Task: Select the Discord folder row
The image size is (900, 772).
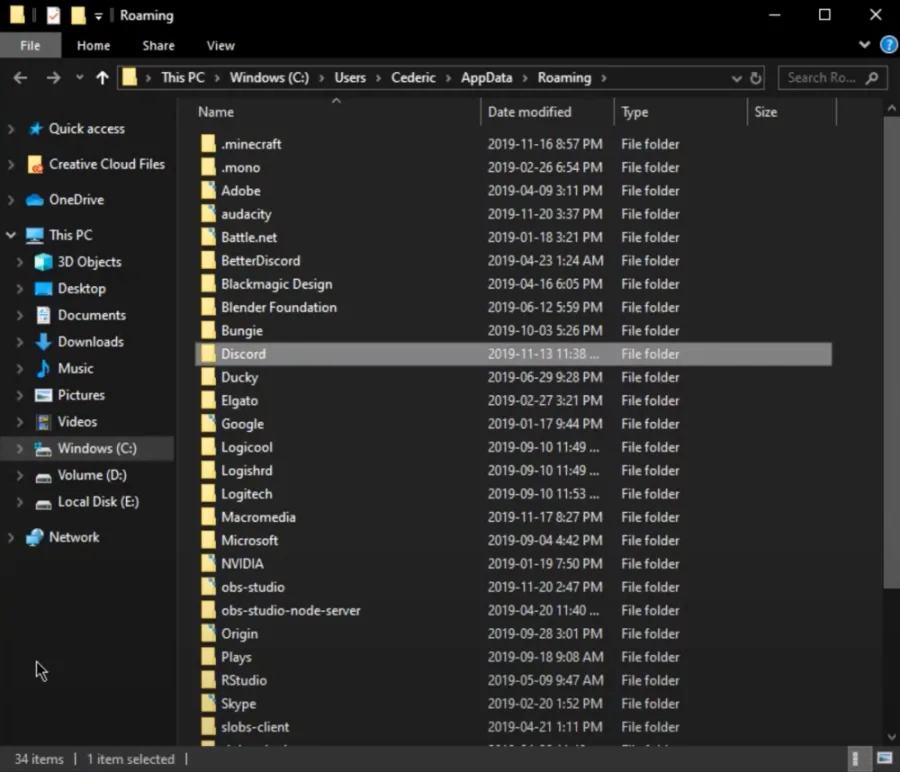Action: (513, 354)
